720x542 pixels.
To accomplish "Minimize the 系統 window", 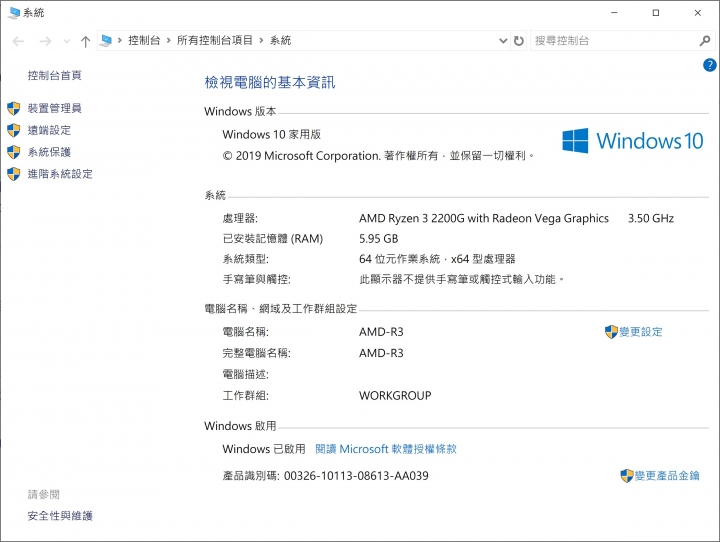I will click(x=614, y=12).
